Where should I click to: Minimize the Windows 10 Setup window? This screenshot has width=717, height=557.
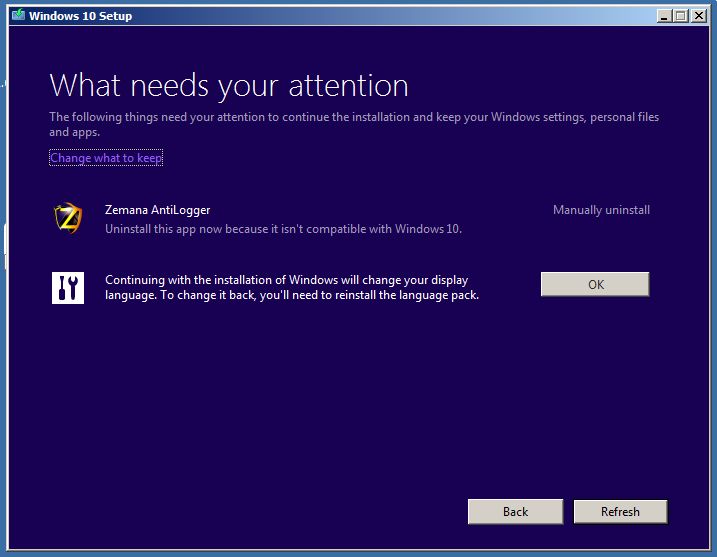pos(663,16)
